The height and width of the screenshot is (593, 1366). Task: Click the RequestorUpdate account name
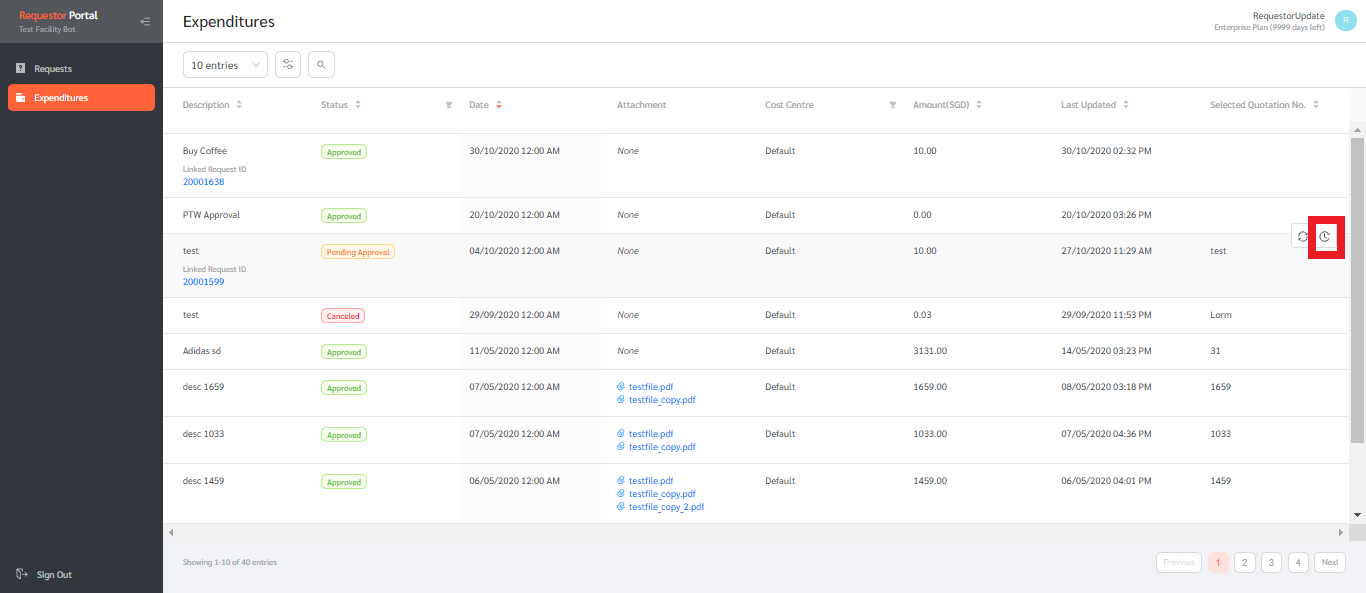pyautogui.click(x=1289, y=16)
